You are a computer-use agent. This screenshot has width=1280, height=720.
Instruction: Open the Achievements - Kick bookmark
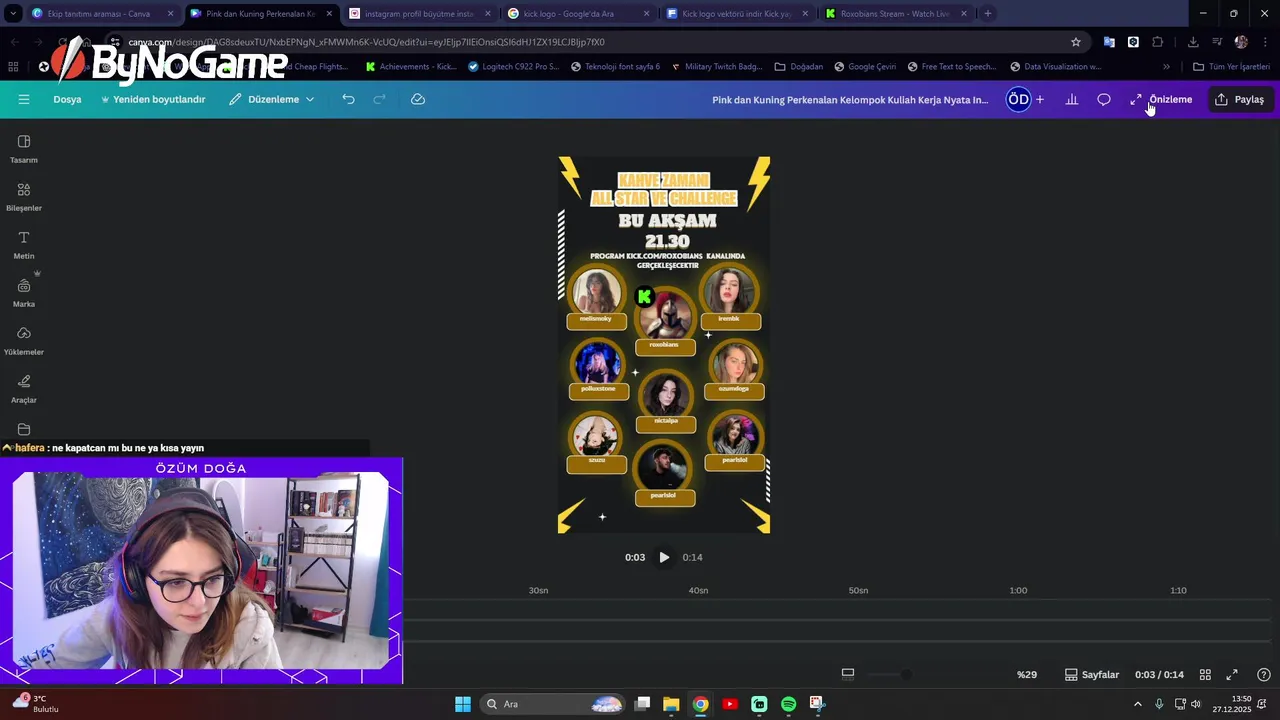[x=412, y=67]
